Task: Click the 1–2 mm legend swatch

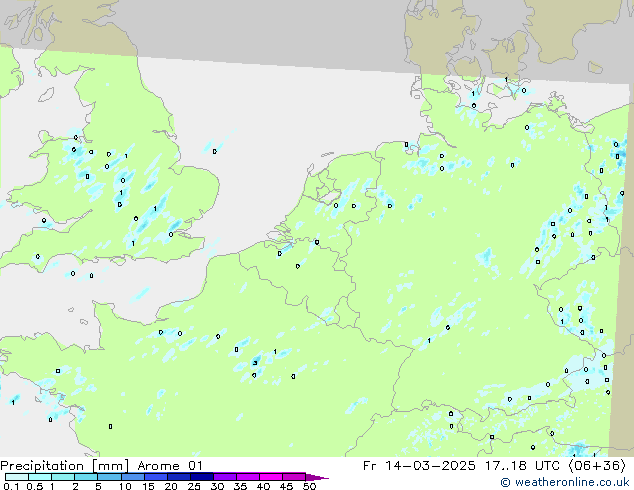Action: [63, 477]
